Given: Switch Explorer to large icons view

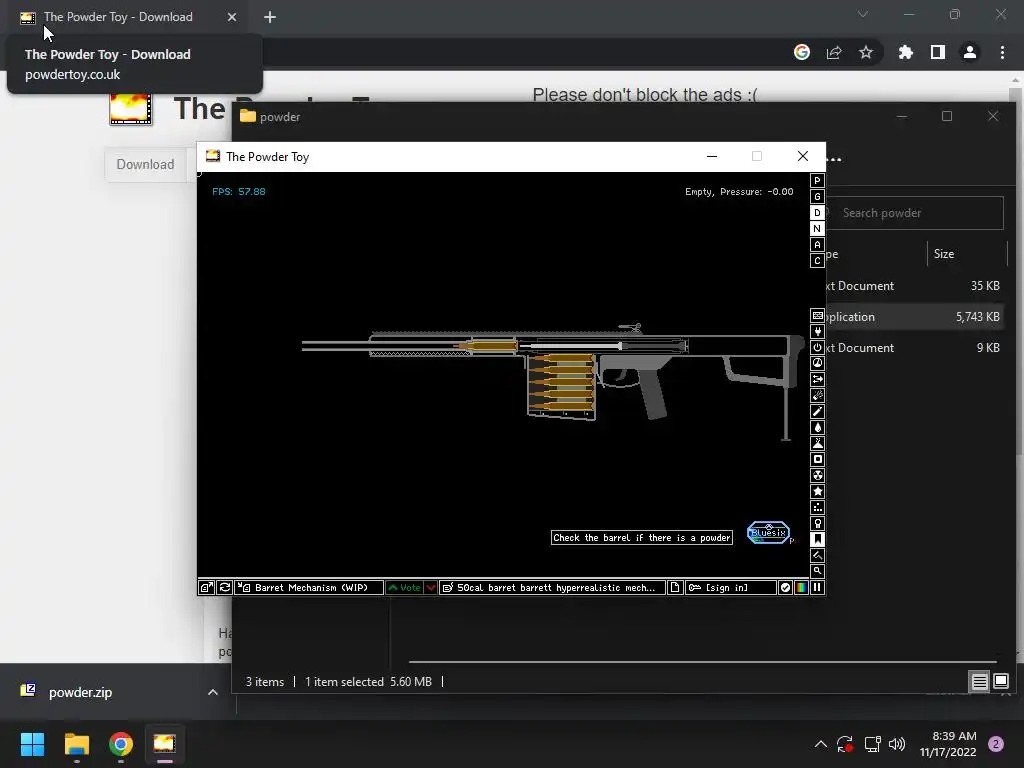Looking at the screenshot, I should click(x=1000, y=682).
